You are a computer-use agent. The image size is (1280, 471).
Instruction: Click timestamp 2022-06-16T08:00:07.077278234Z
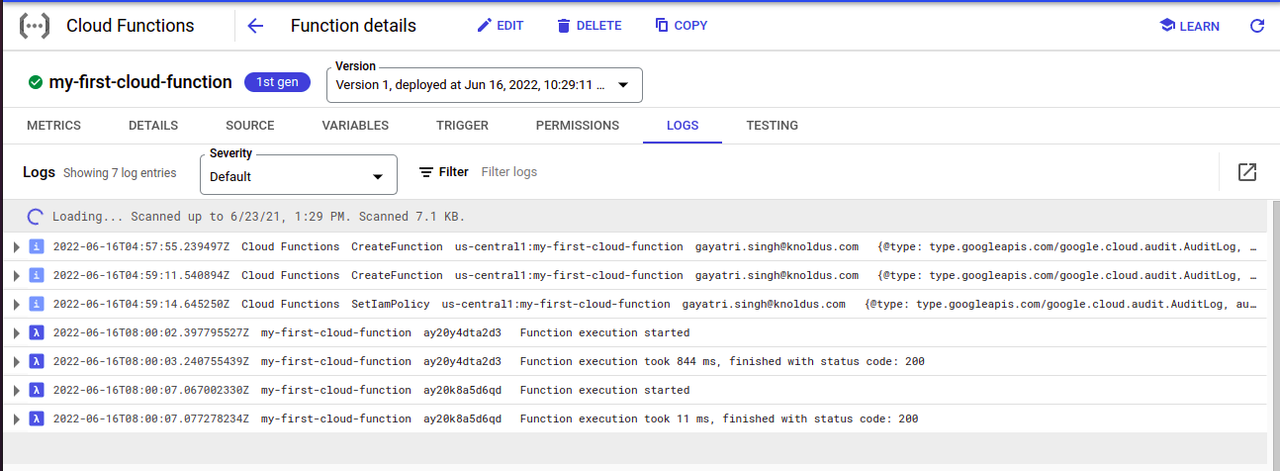pos(151,419)
